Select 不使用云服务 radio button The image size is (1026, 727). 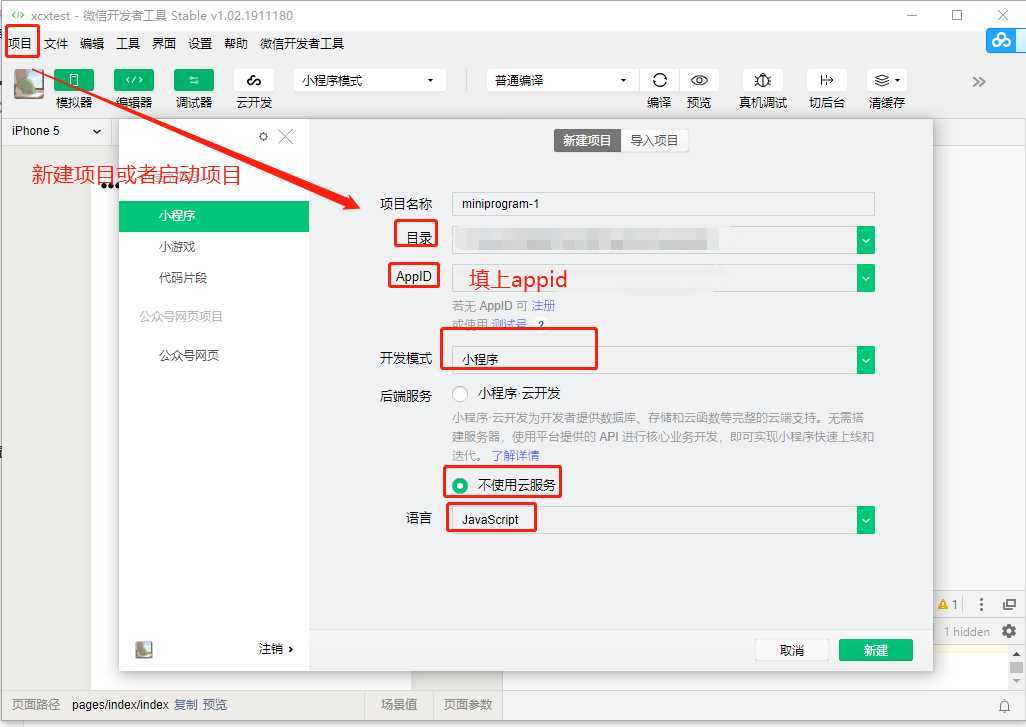[x=460, y=486]
